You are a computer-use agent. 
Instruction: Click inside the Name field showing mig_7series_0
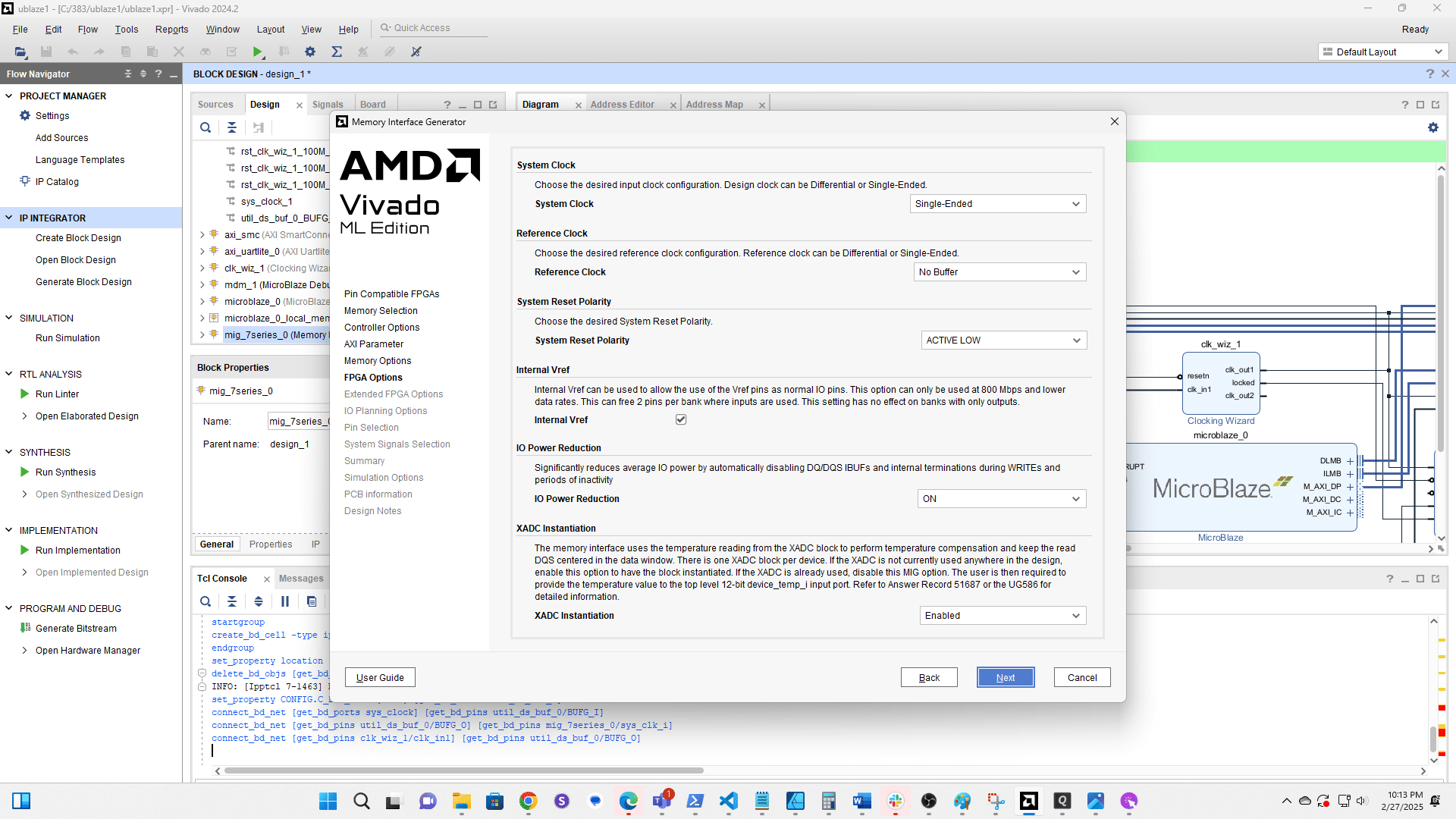click(x=300, y=421)
